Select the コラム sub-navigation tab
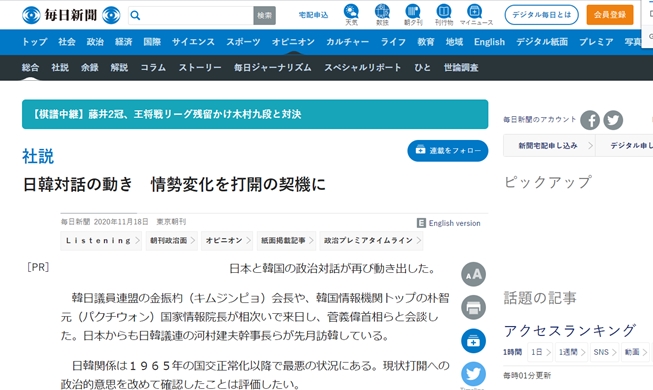653x390 pixels. (153, 68)
